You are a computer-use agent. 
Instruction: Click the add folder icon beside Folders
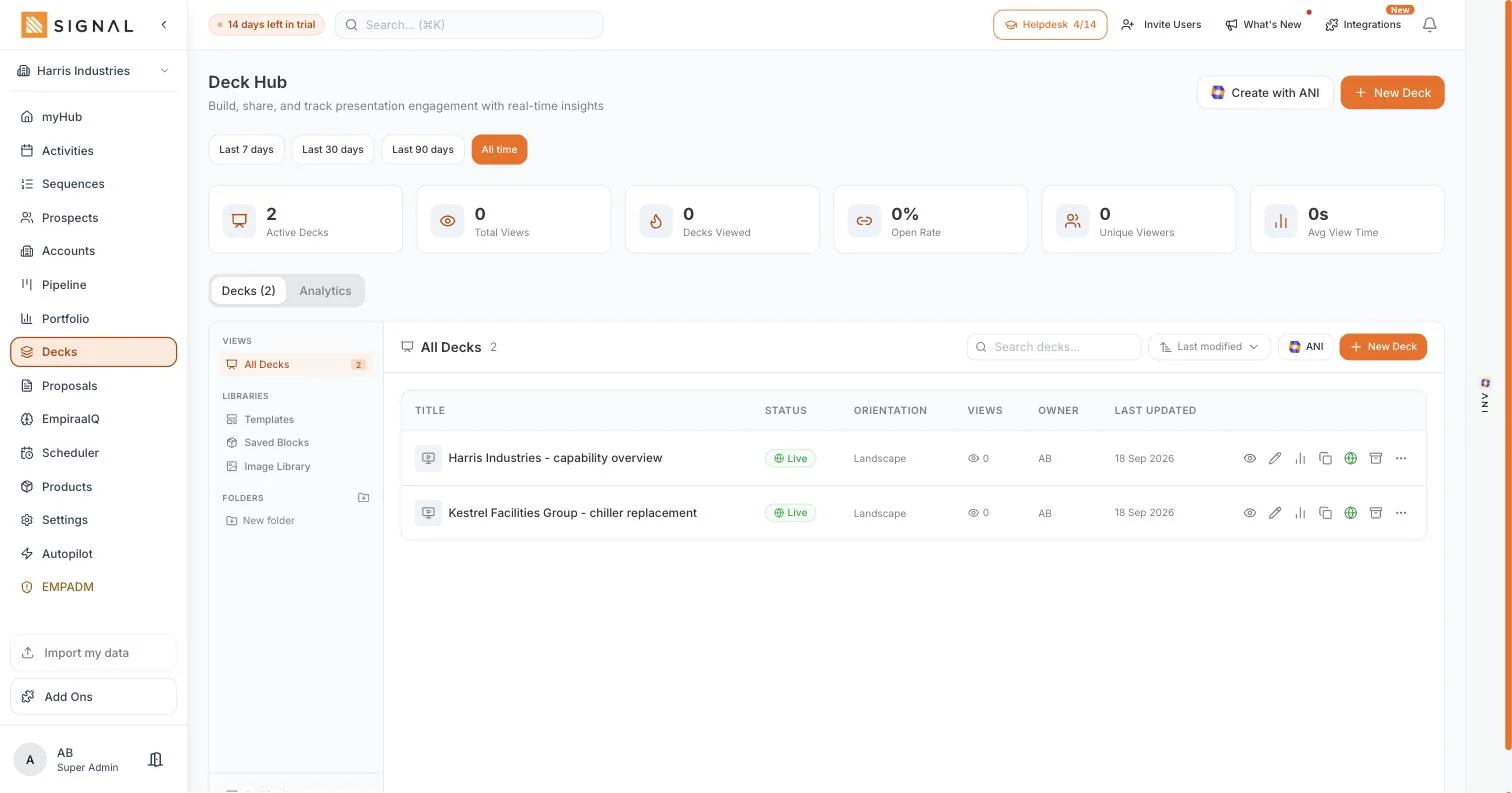point(363,497)
